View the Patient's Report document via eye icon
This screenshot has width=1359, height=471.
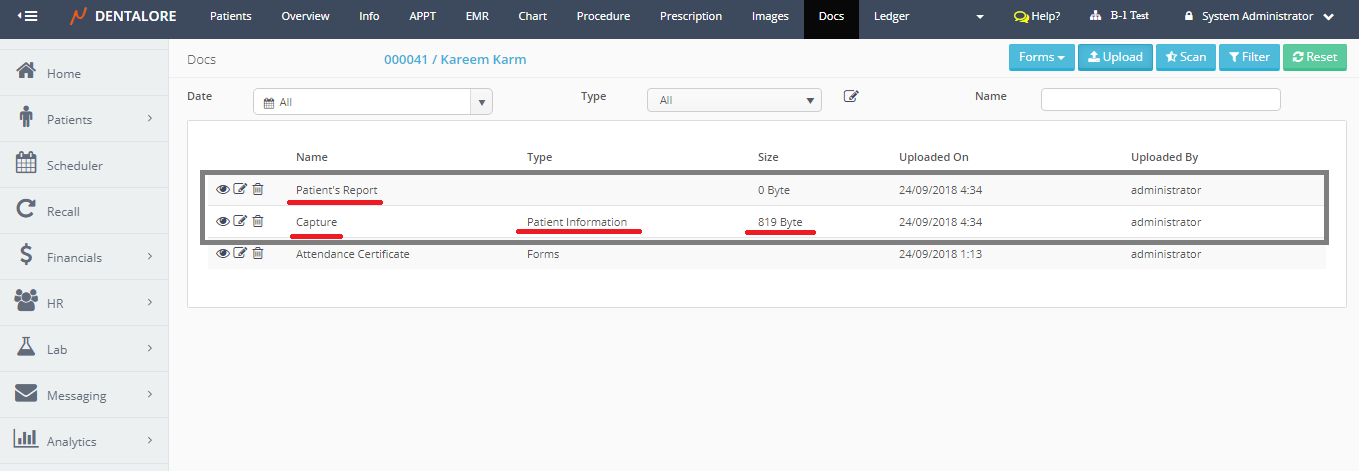tap(223, 190)
